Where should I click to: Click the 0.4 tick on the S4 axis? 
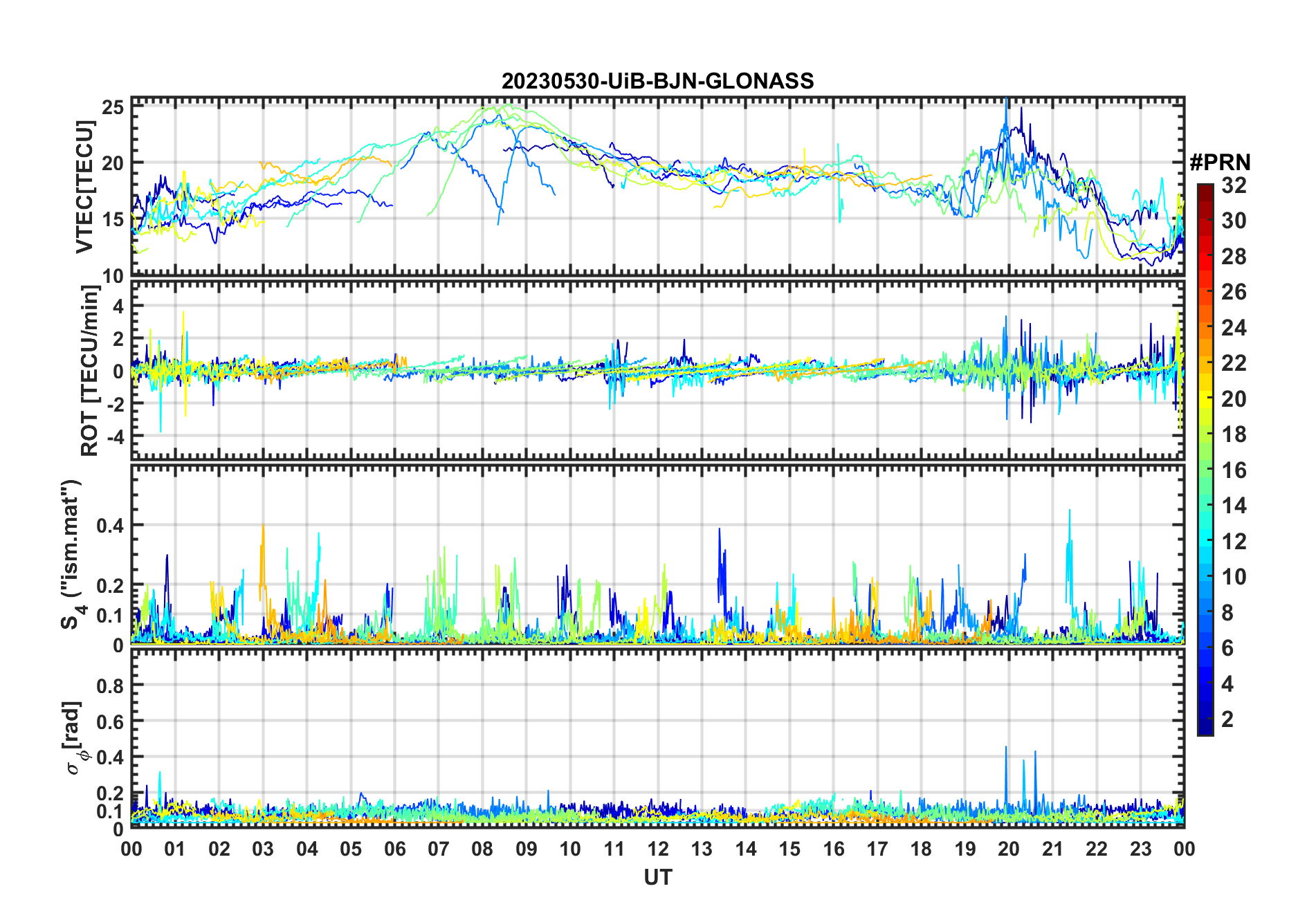pyautogui.click(x=109, y=526)
